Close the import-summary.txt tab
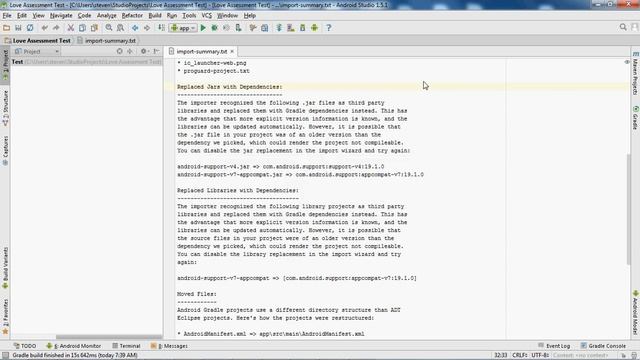 [232, 51]
